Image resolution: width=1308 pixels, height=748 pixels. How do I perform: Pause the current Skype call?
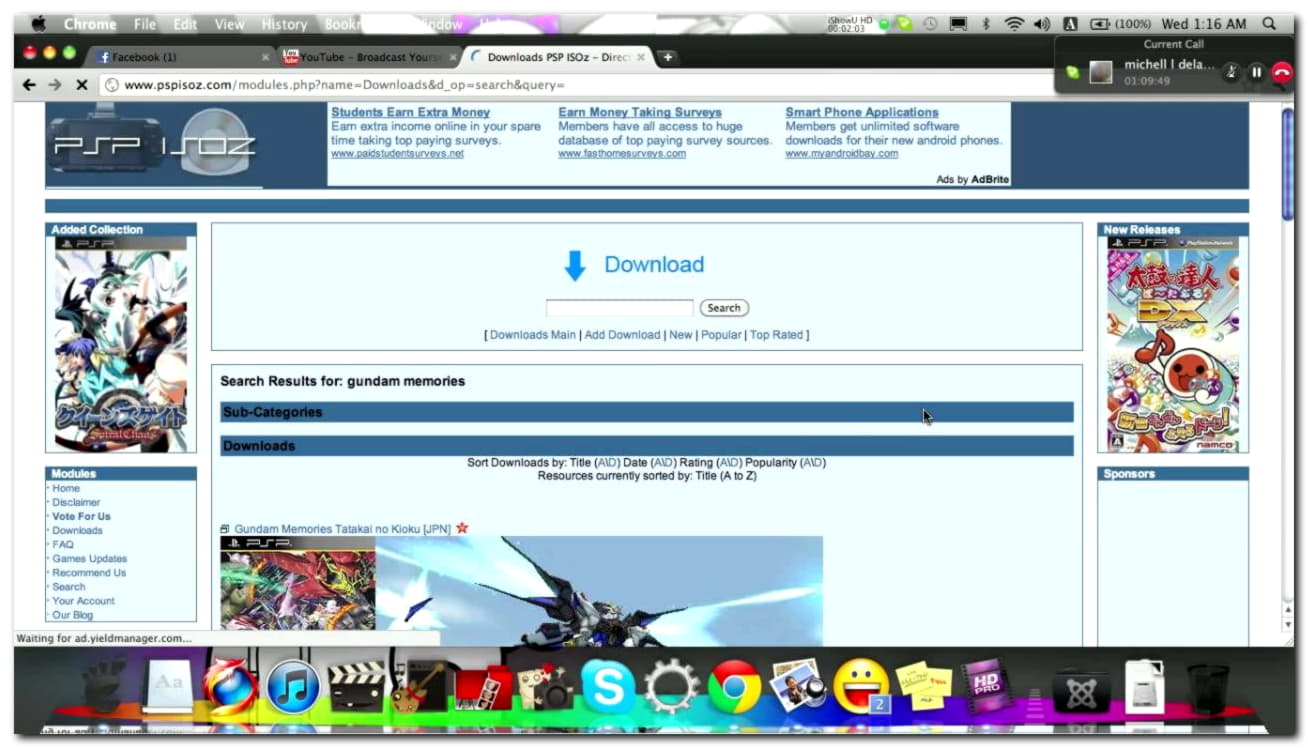click(x=1256, y=72)
